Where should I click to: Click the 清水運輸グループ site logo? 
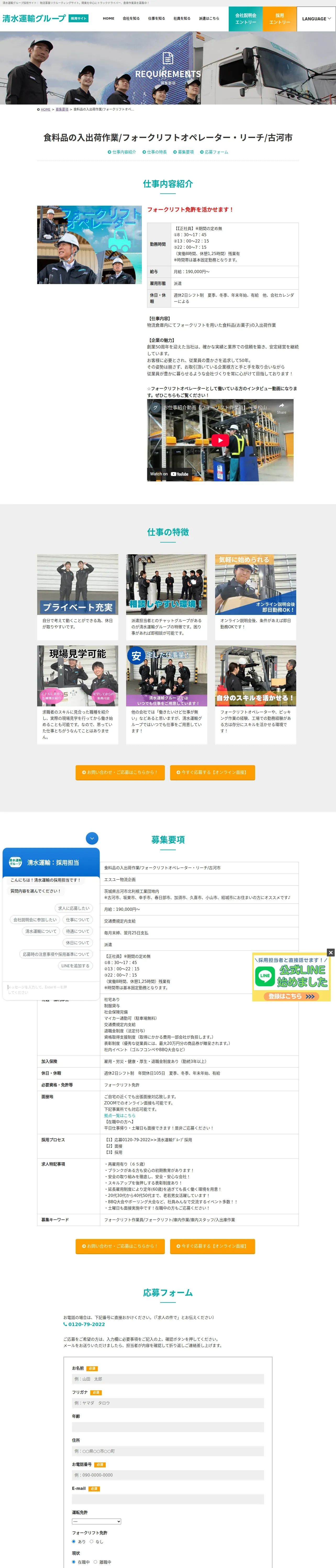click(33, 18)
